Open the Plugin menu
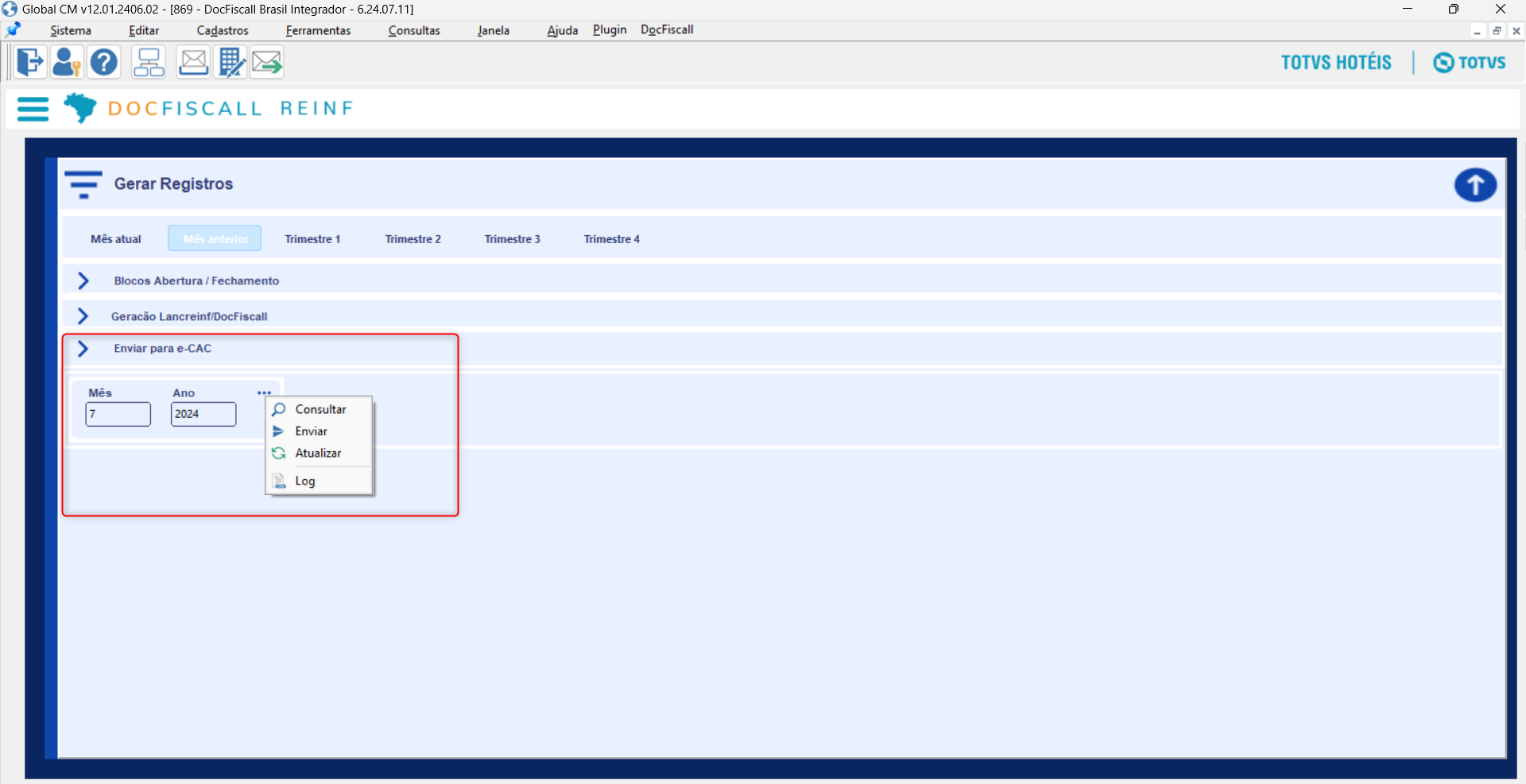Viewport: 1526px width, 784px height. click(610, 29)
